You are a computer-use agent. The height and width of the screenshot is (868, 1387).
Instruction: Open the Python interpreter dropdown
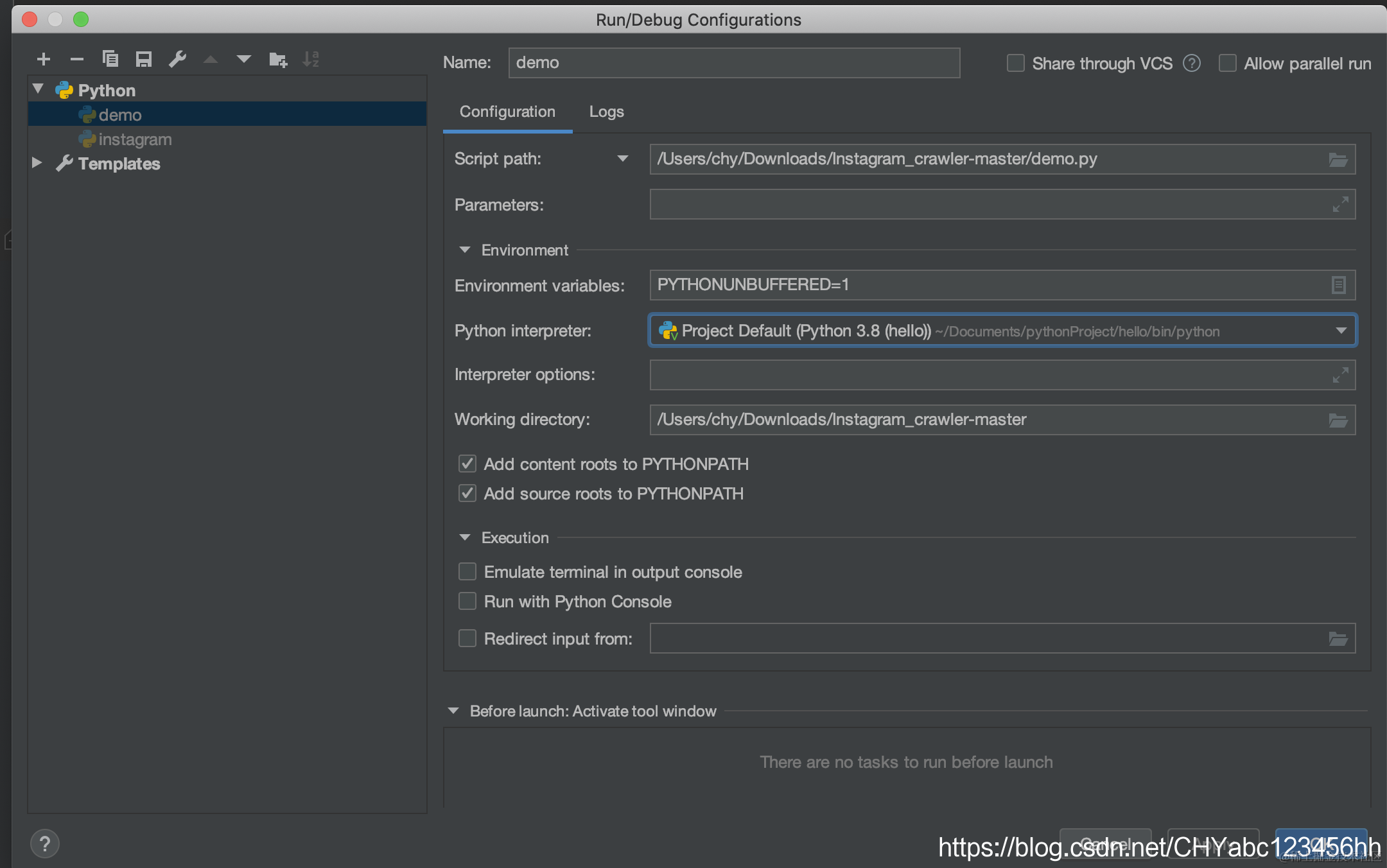coord(1341,331)
